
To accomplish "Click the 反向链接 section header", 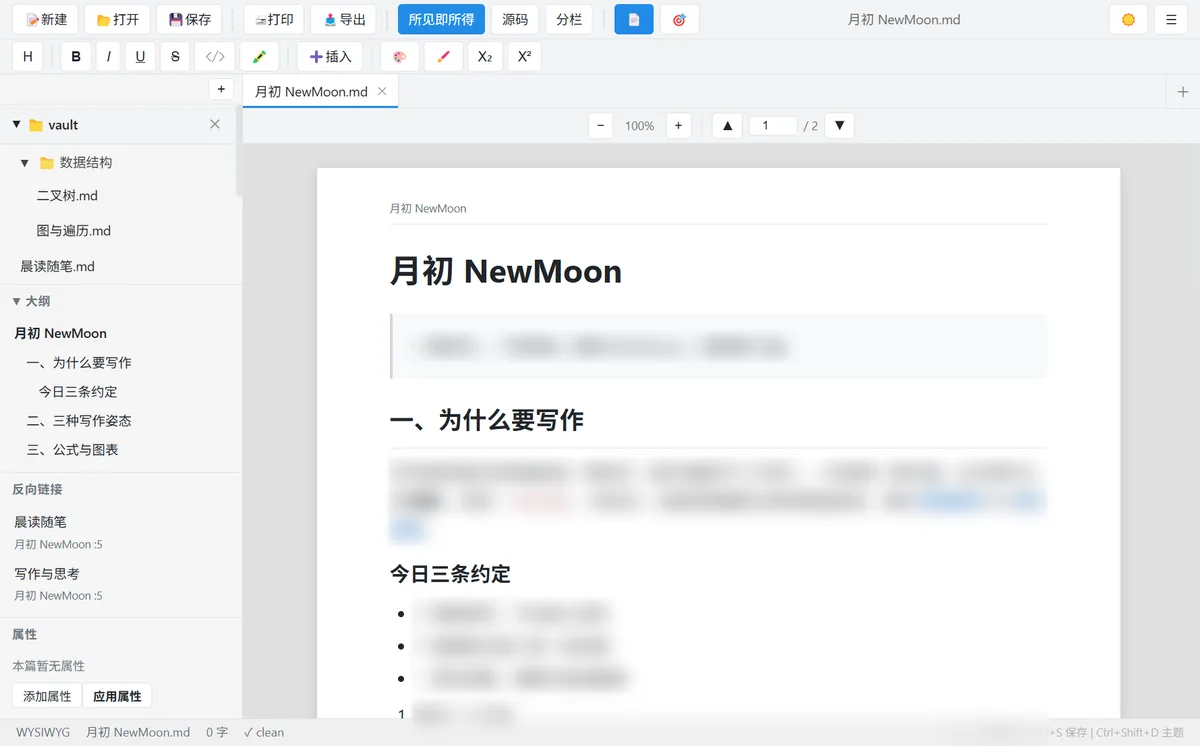I will (37, 489).
